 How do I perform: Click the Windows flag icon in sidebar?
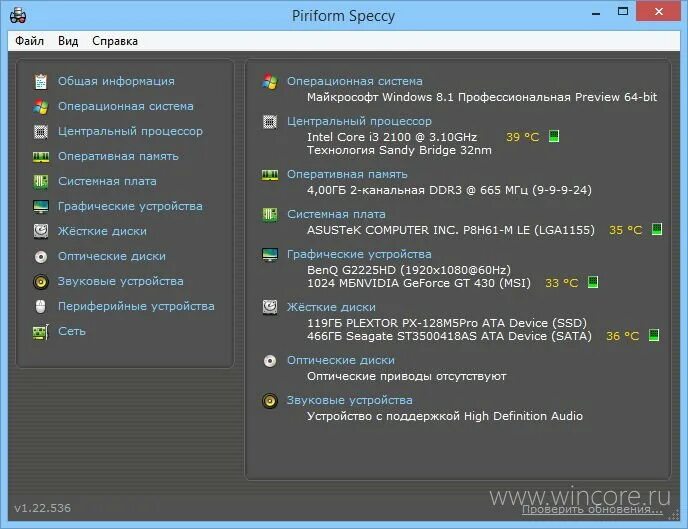tap(41, 107)
